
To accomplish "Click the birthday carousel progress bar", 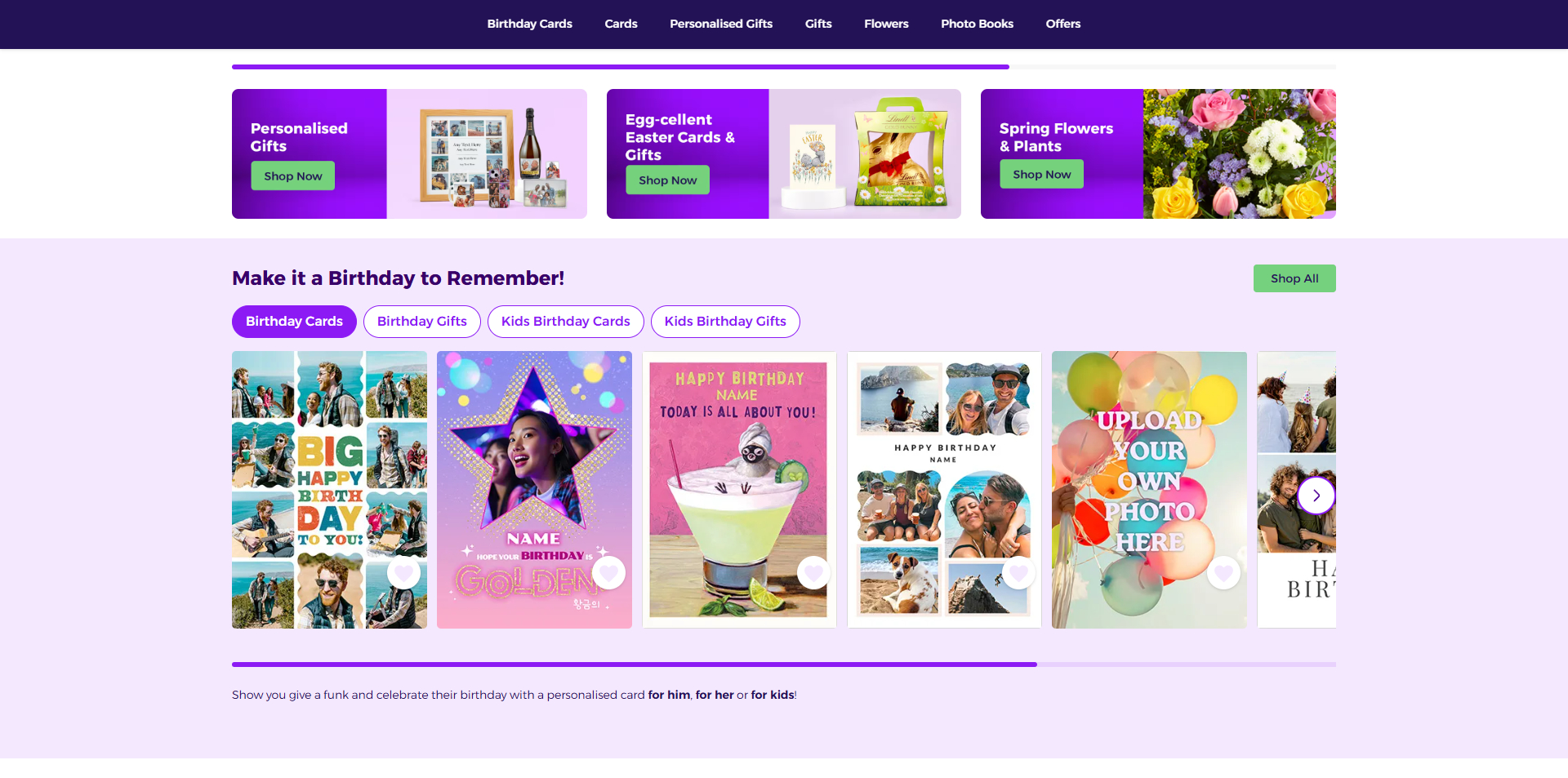I will click(784, 665).
